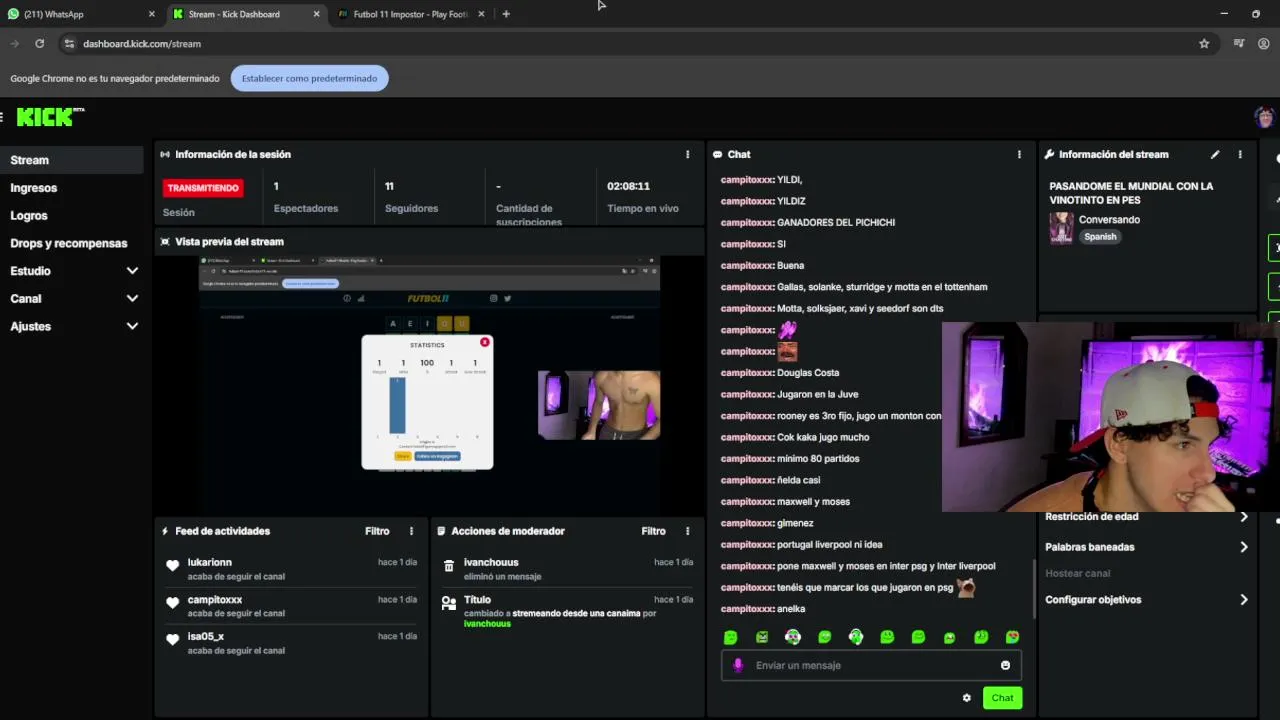Click the Kick logo in the header

50,117
